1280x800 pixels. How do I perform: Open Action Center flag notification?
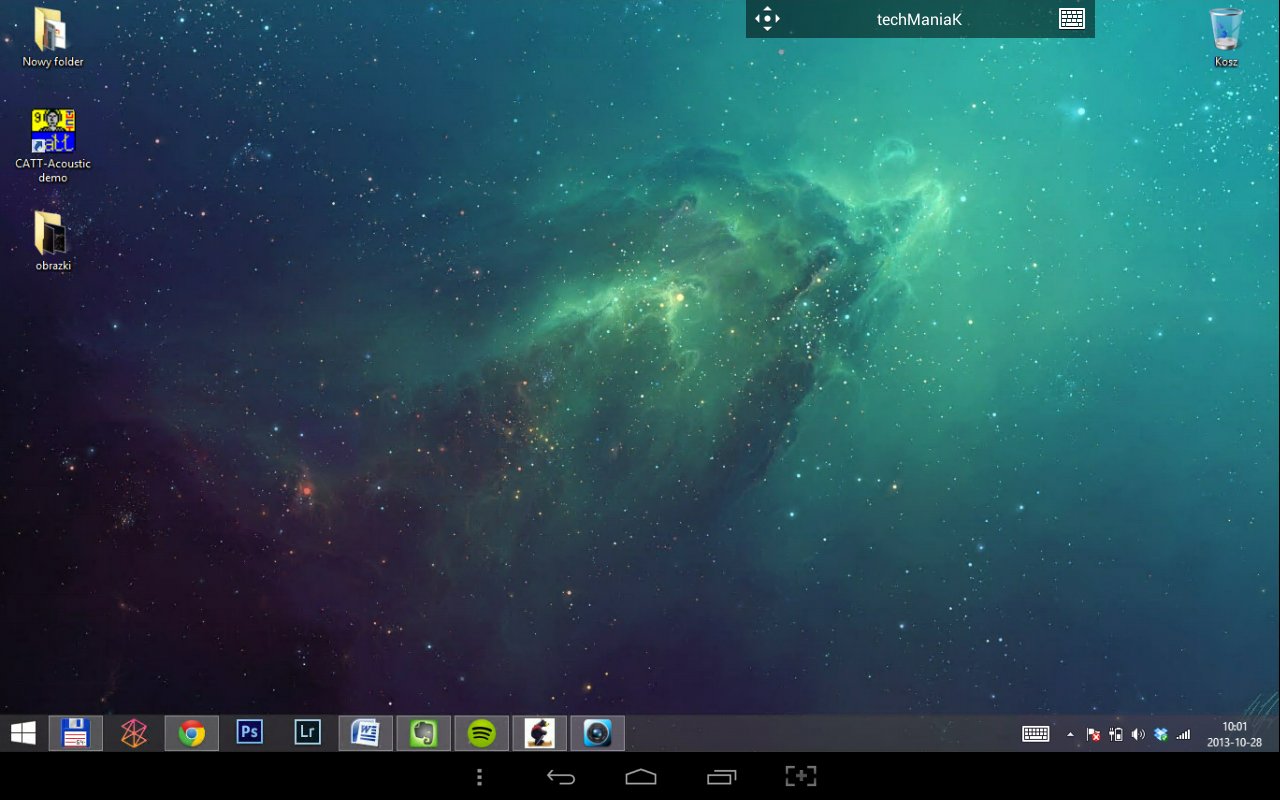[1093, 734]
